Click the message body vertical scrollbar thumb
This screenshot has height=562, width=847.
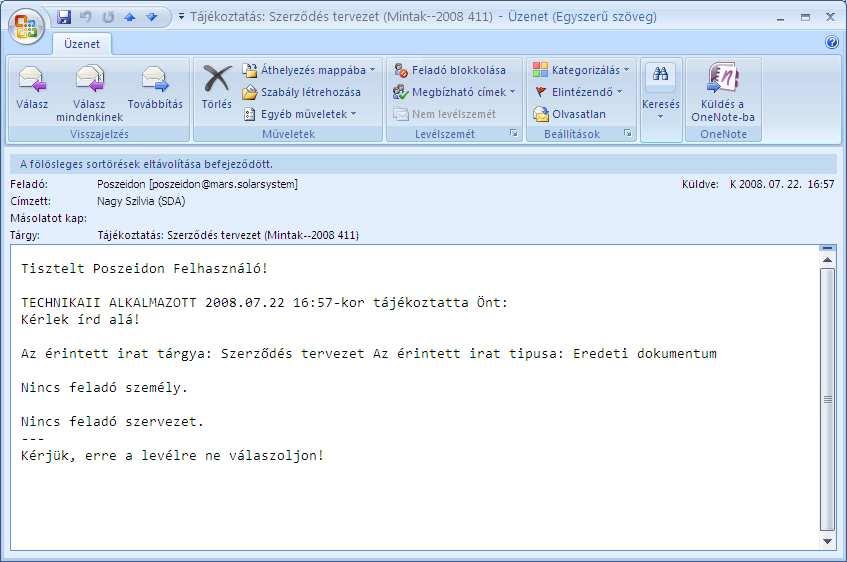pyautogui.click(x=828, y=399)
